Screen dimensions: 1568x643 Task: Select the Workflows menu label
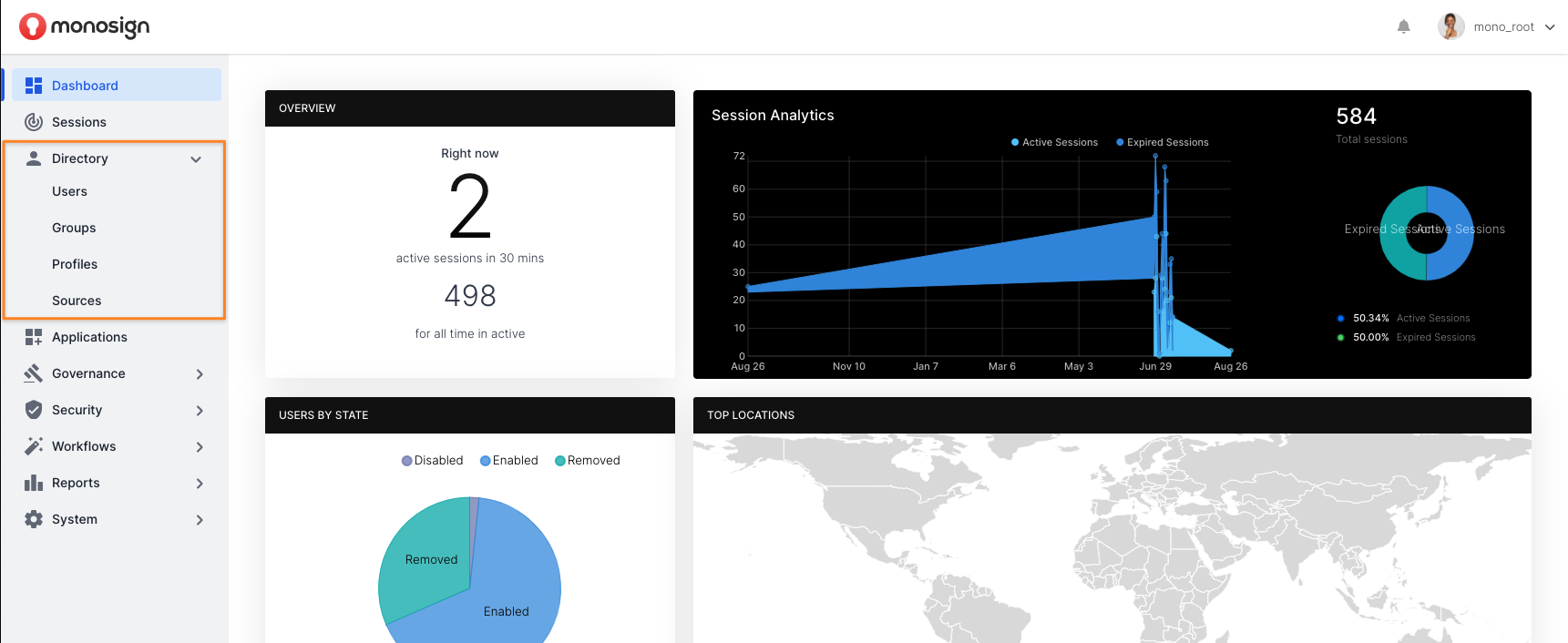(x=84, y=446)
